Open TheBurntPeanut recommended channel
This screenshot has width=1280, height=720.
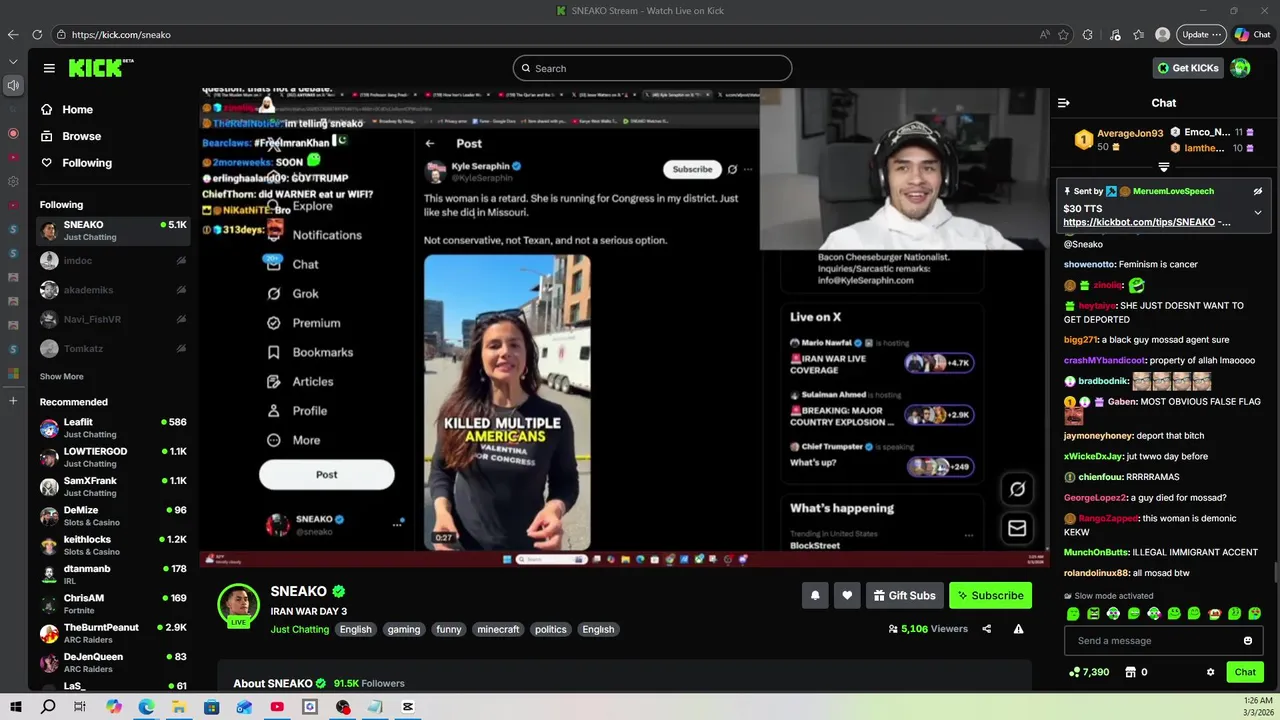coord(113,633)
